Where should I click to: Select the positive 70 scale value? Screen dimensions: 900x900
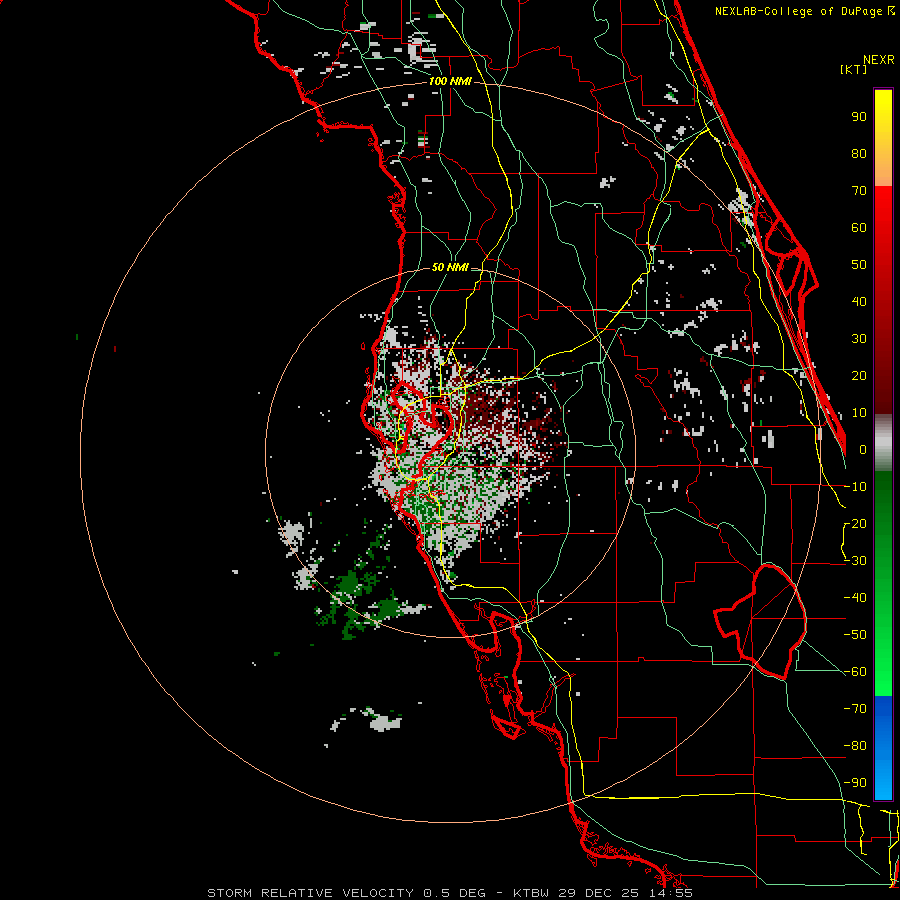(x=859, y=191)
